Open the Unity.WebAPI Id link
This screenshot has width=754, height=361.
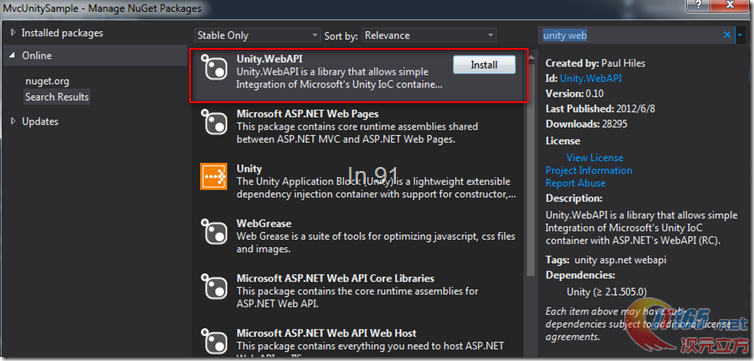591,78
